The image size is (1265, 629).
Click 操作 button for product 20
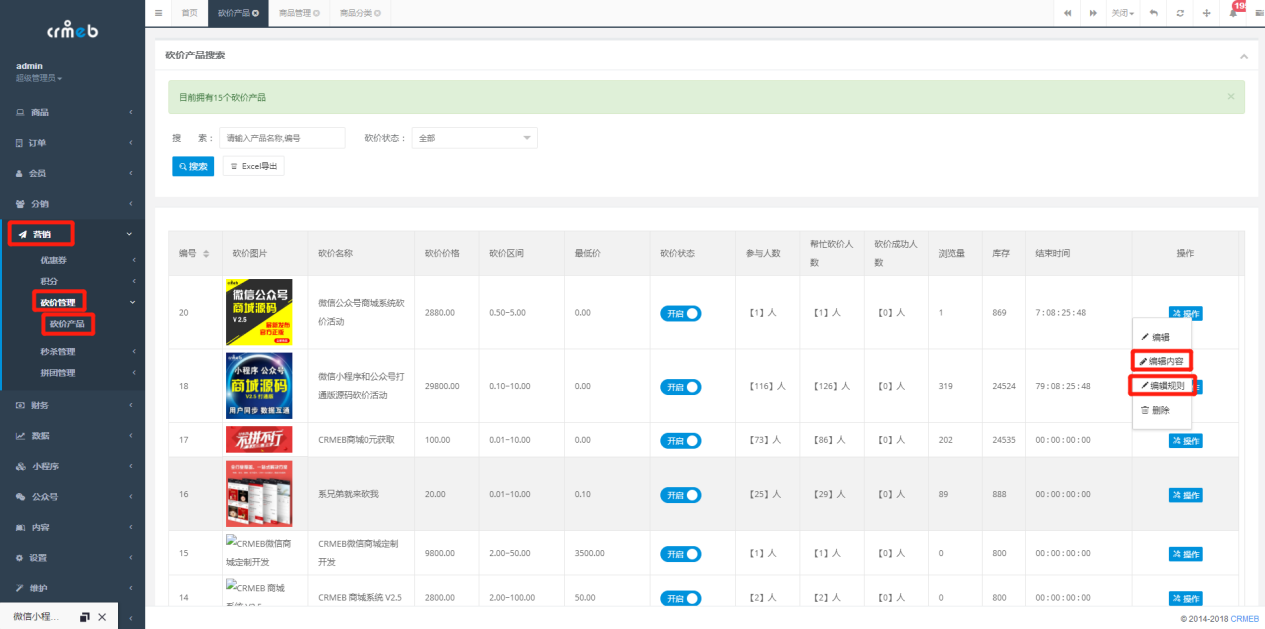(1185, 313)
